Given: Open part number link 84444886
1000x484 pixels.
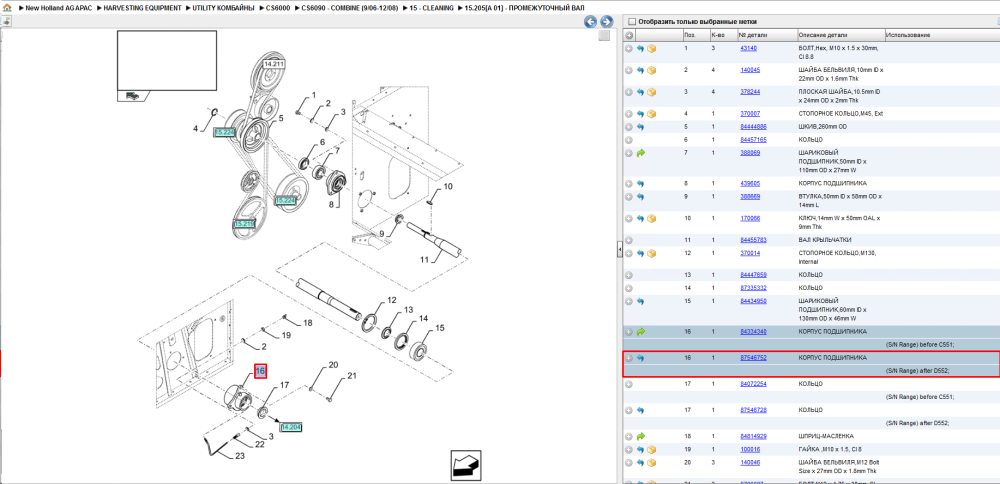Looking at the screenshot, I should pyautogui.click(x=753, y=127).
